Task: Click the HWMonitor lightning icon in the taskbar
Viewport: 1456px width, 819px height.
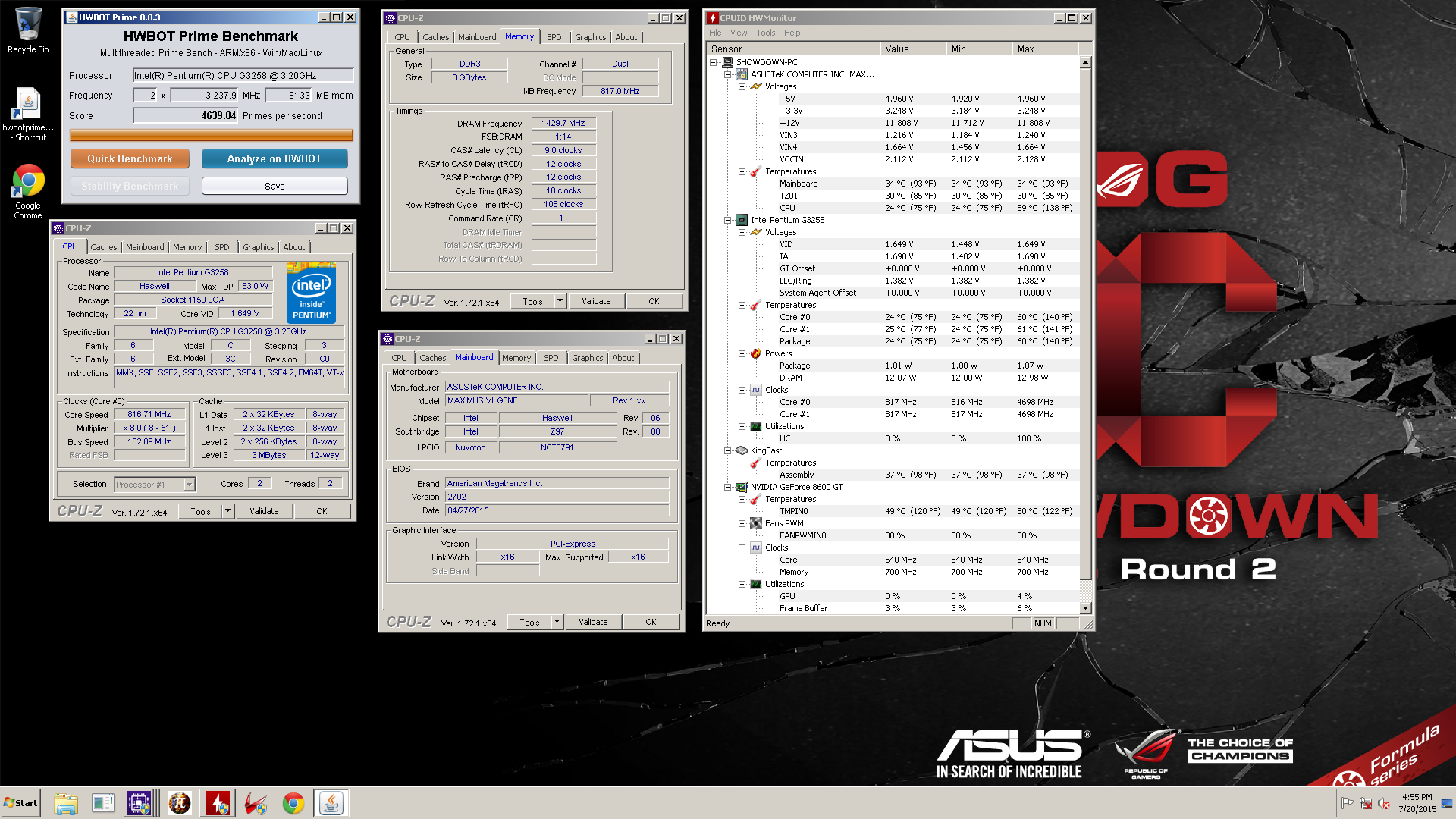Action: point(218,803)
